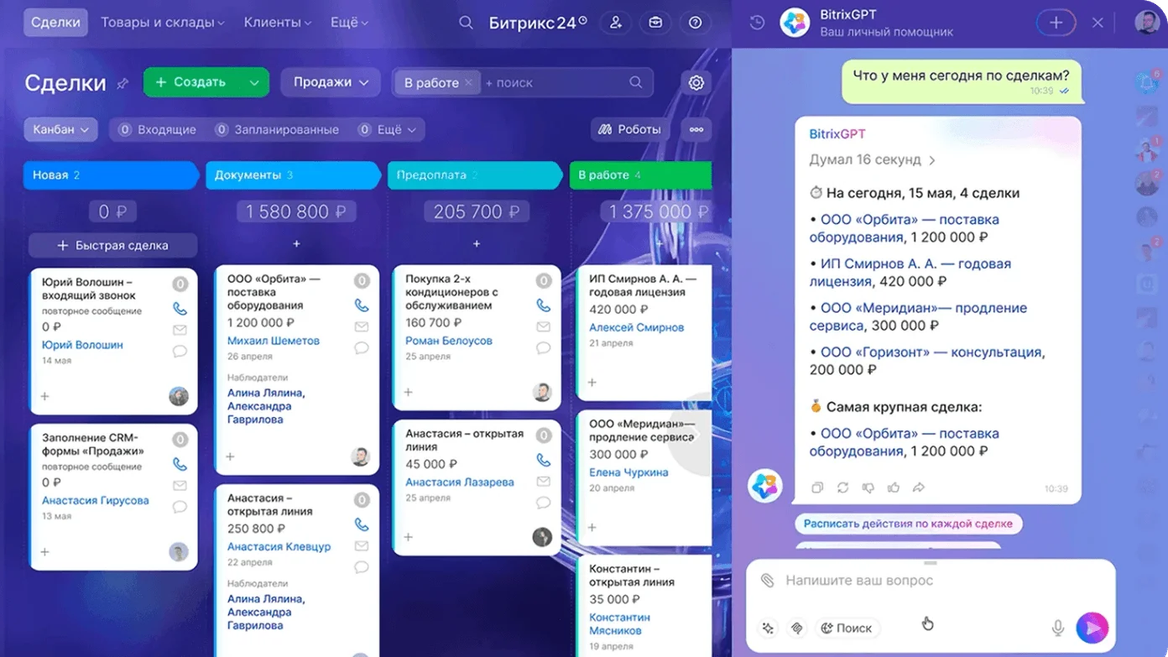This screenshot has width=1168, height=657.
Task: Select the В работе stage column header
Action: point(641,175)
